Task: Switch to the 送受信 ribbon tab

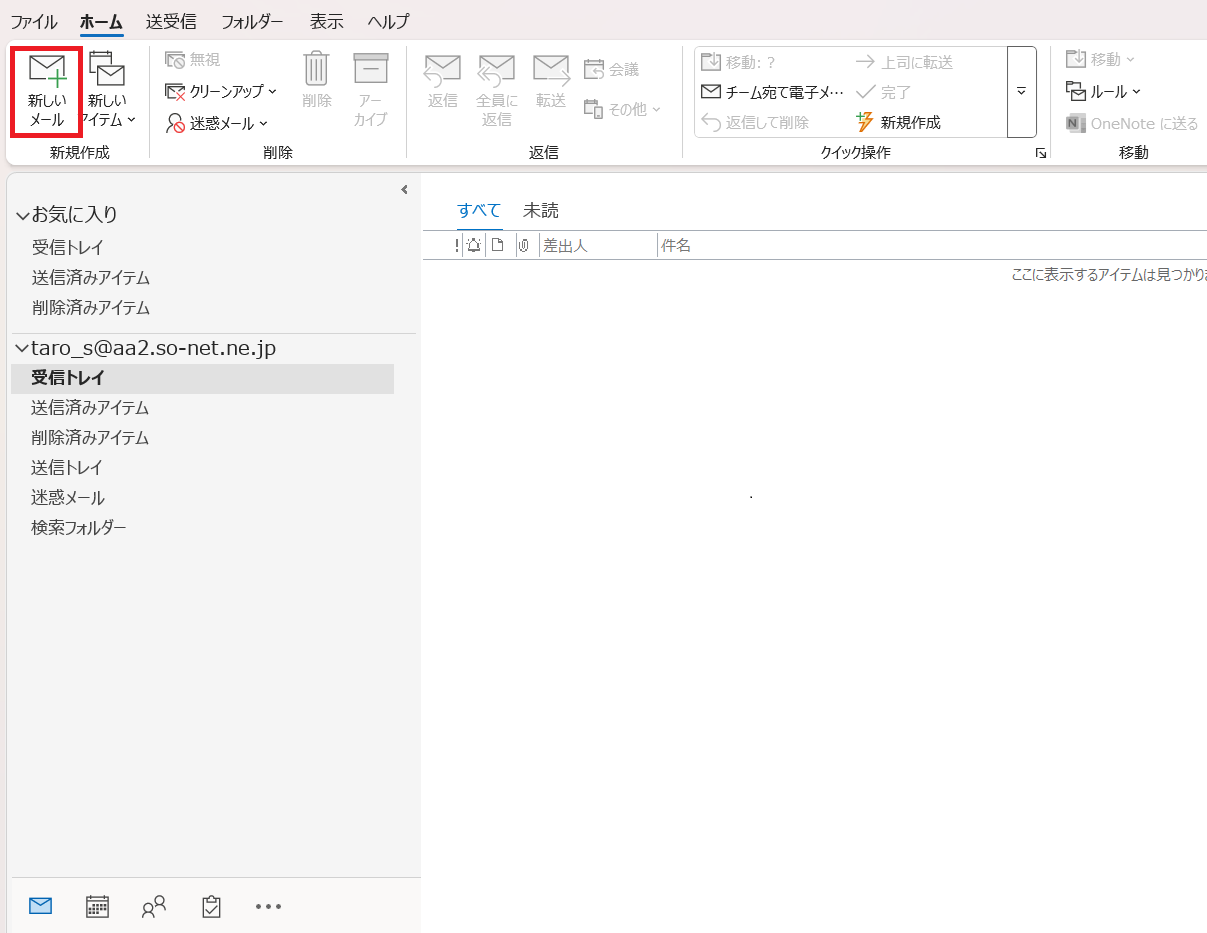Action: tap(171, 21)
